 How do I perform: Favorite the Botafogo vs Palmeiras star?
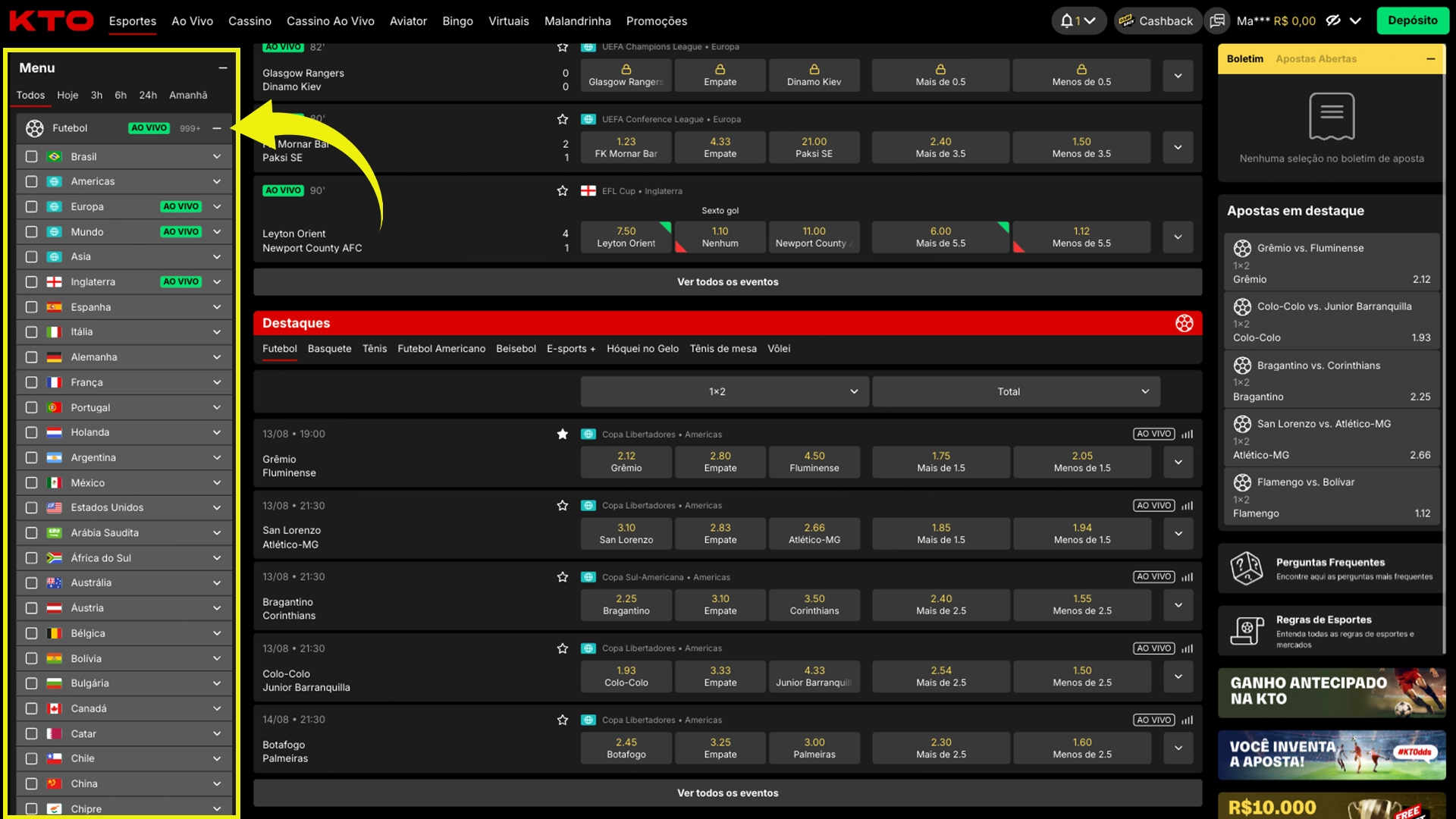(x=563, y=720)
